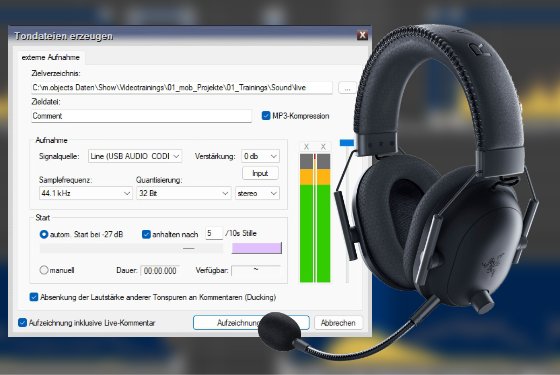Start recording with the Aufzeichnung button
The image size is (560, 375).
251,323
